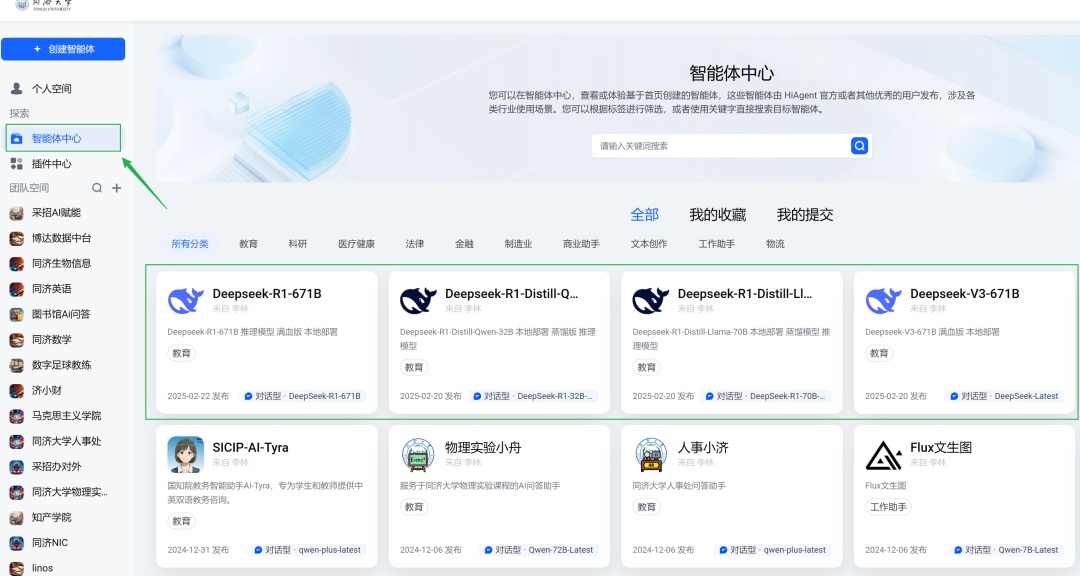Open the 图书馆AI问答 team avatar
This screenshot has width=1080, height=576.
(17, 315)
